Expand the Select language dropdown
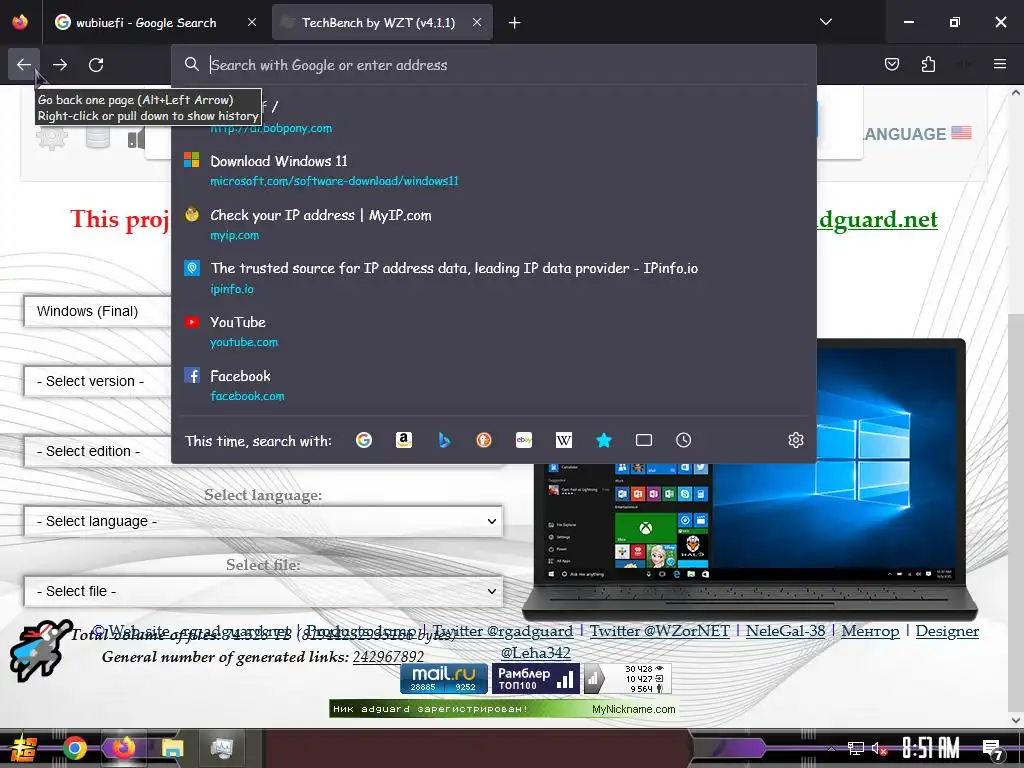1024x768 pixels. coord(263,521)
